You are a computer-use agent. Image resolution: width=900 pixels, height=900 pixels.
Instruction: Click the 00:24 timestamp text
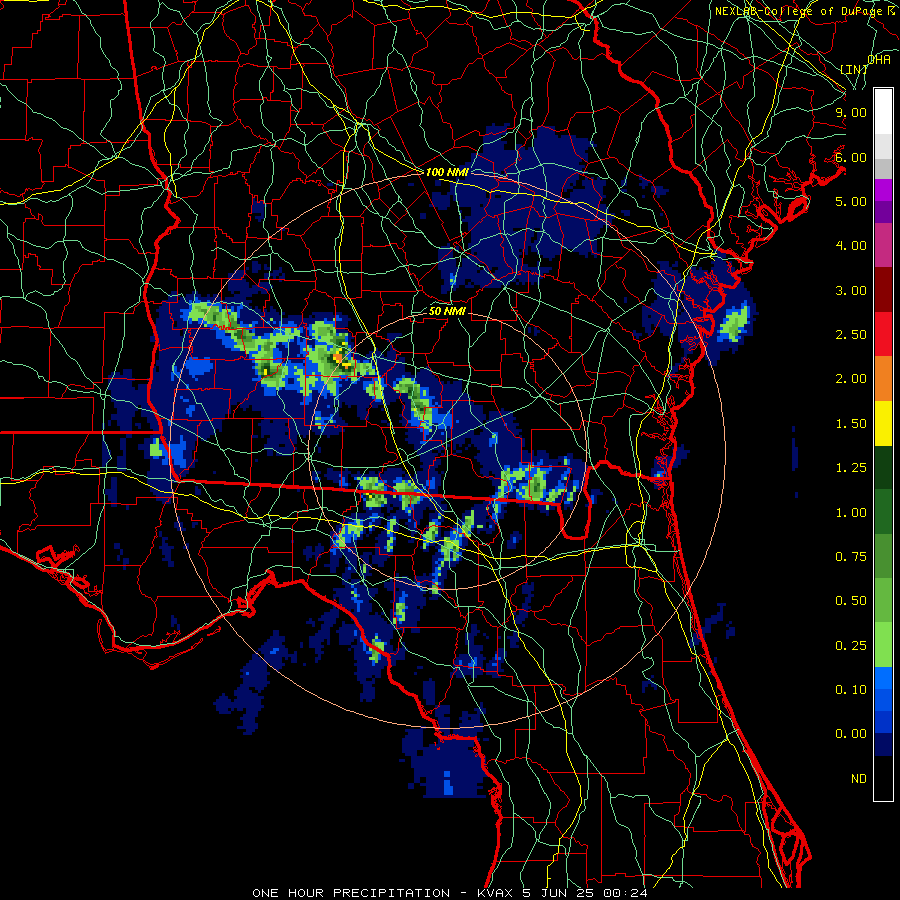pyautogui.click(x=626, y=893)
